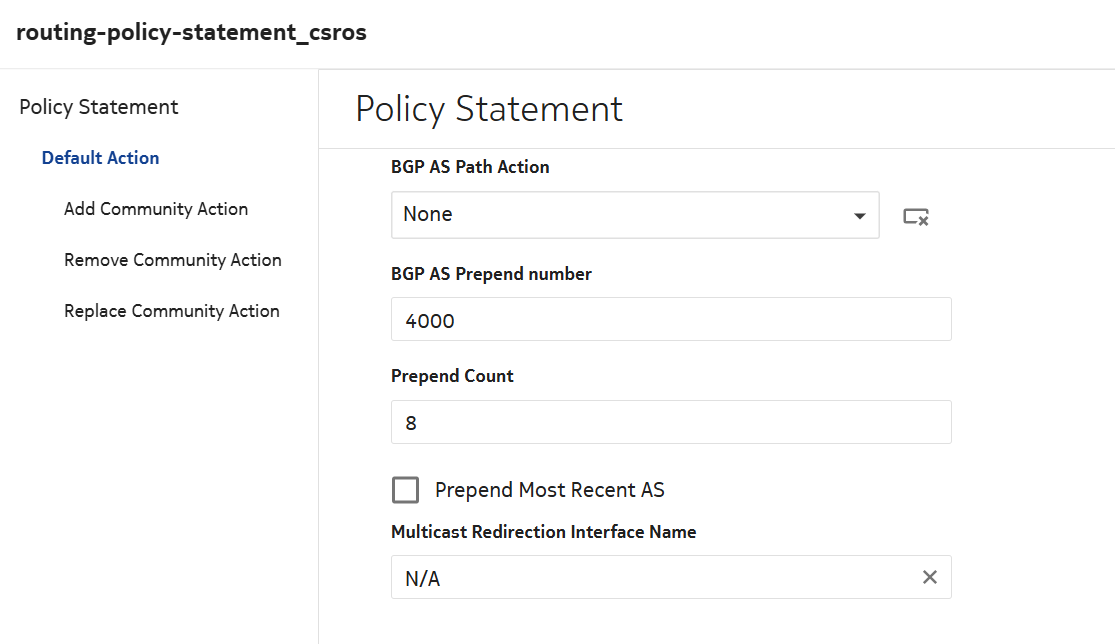Screen dimensions: 1115x644
Task: Click the 'Prepend Most Recent AS' label text
Action: tap(549, 490)
